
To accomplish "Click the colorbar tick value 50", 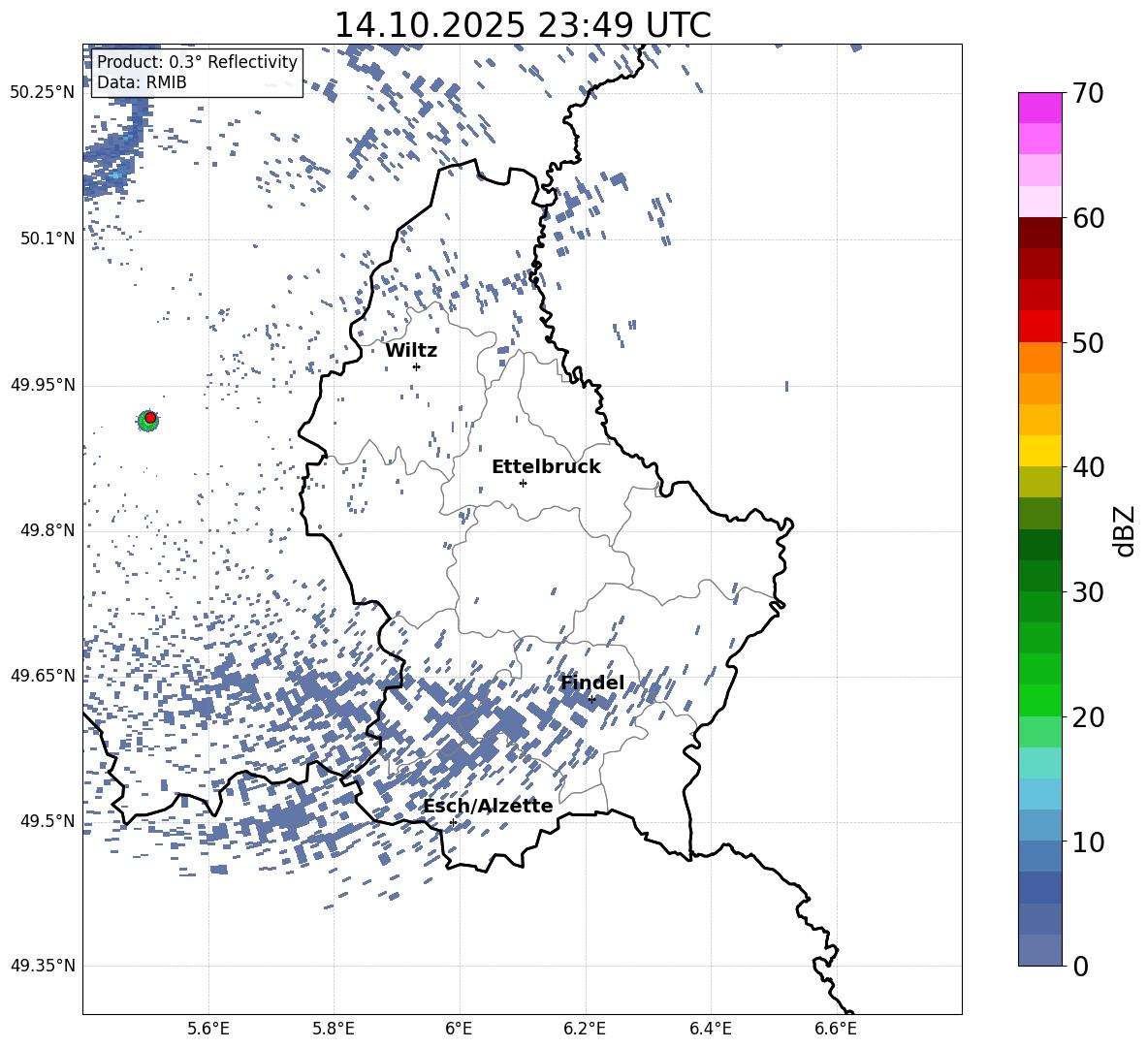I will (x=1088, y=343).
